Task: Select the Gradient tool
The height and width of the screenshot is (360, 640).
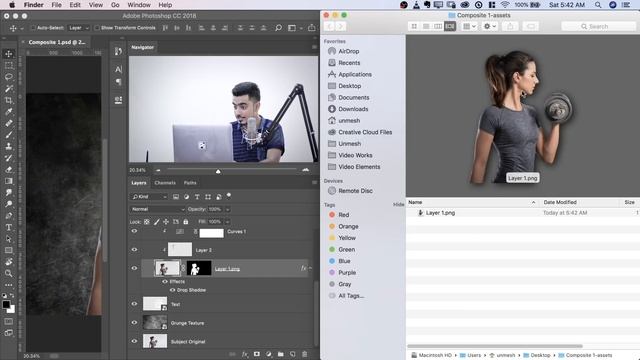Action: tap(9, 181)
